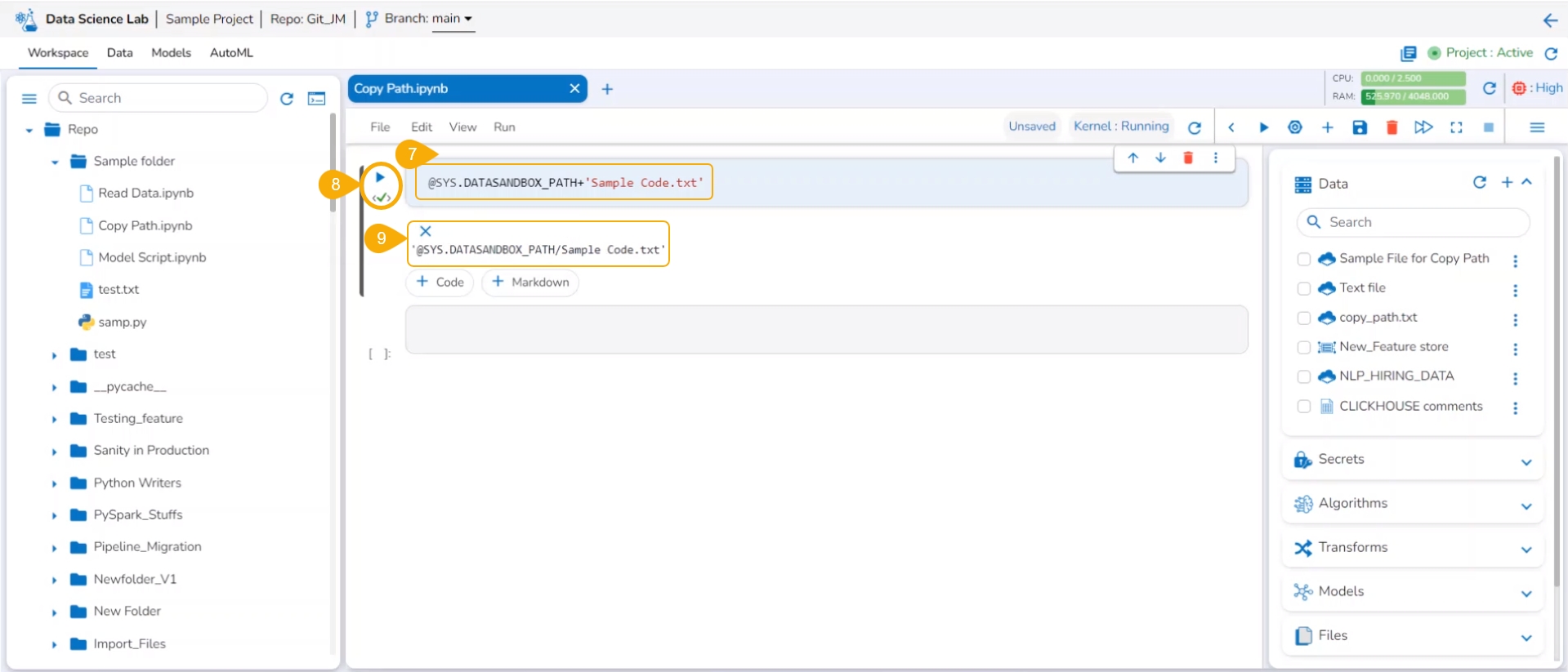Click the repo Search field
This screenshot has height=672, width=1568.
click(159, 98)
